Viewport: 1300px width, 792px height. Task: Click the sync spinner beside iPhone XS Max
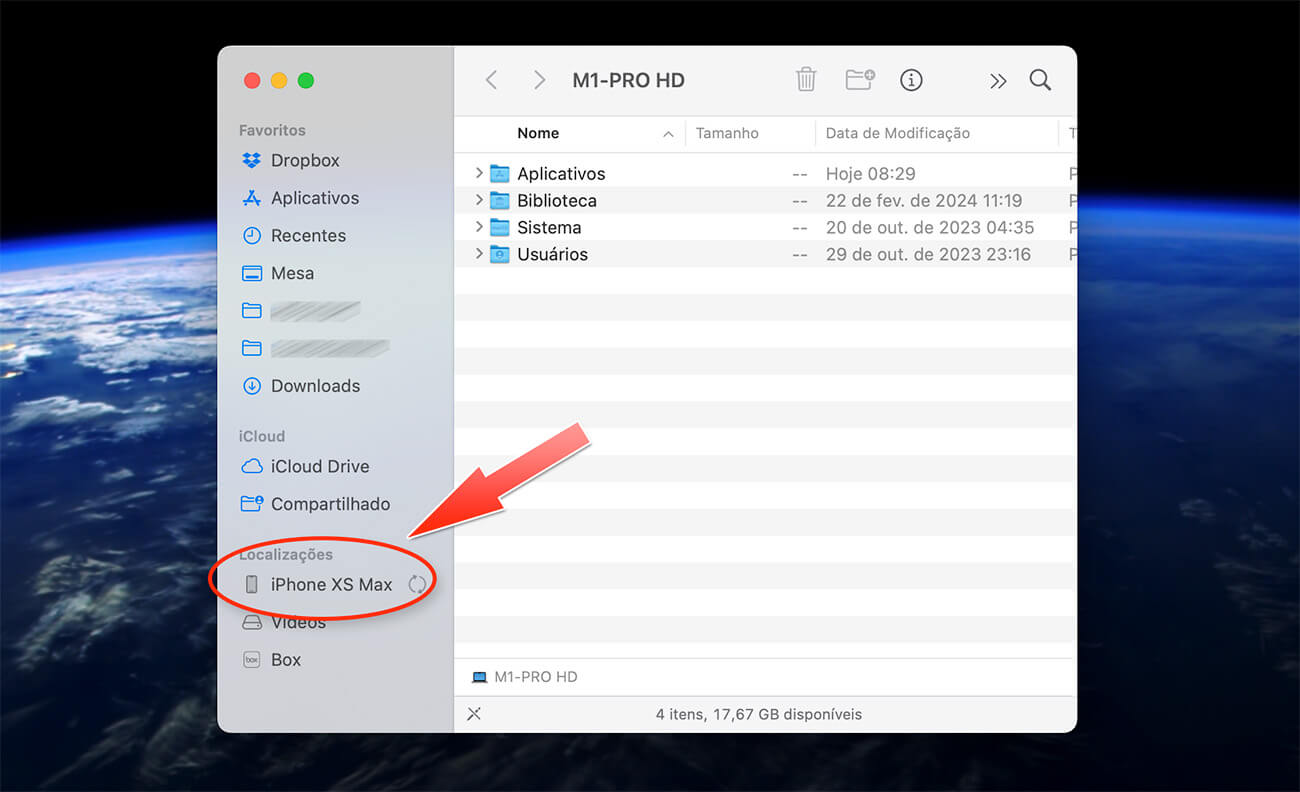point(418,584)
